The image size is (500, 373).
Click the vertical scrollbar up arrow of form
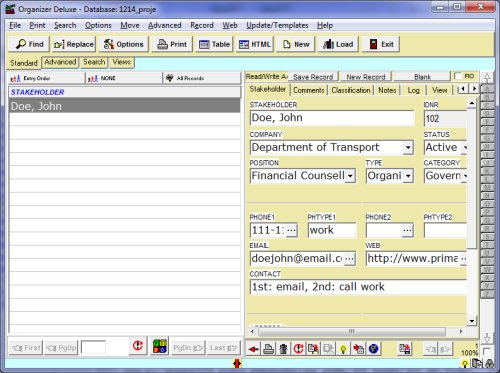coord(472,103)
